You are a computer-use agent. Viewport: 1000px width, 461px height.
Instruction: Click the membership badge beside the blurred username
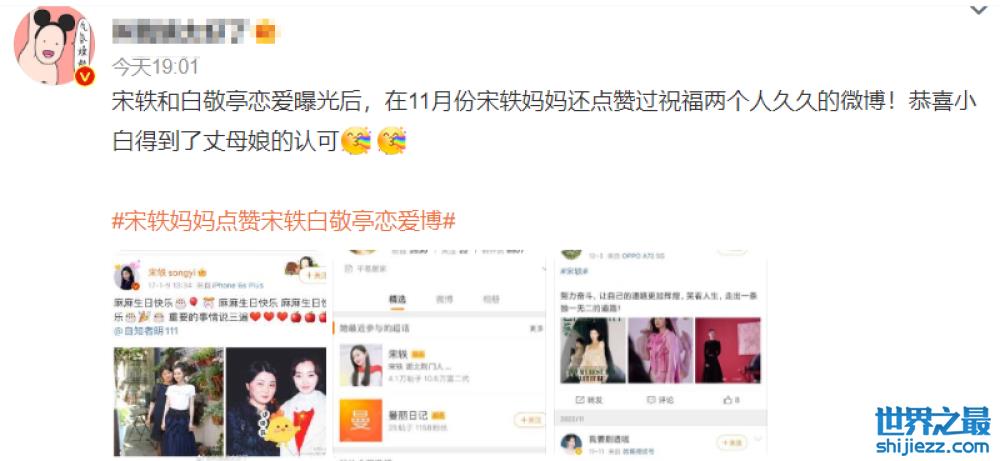point(265,31)
